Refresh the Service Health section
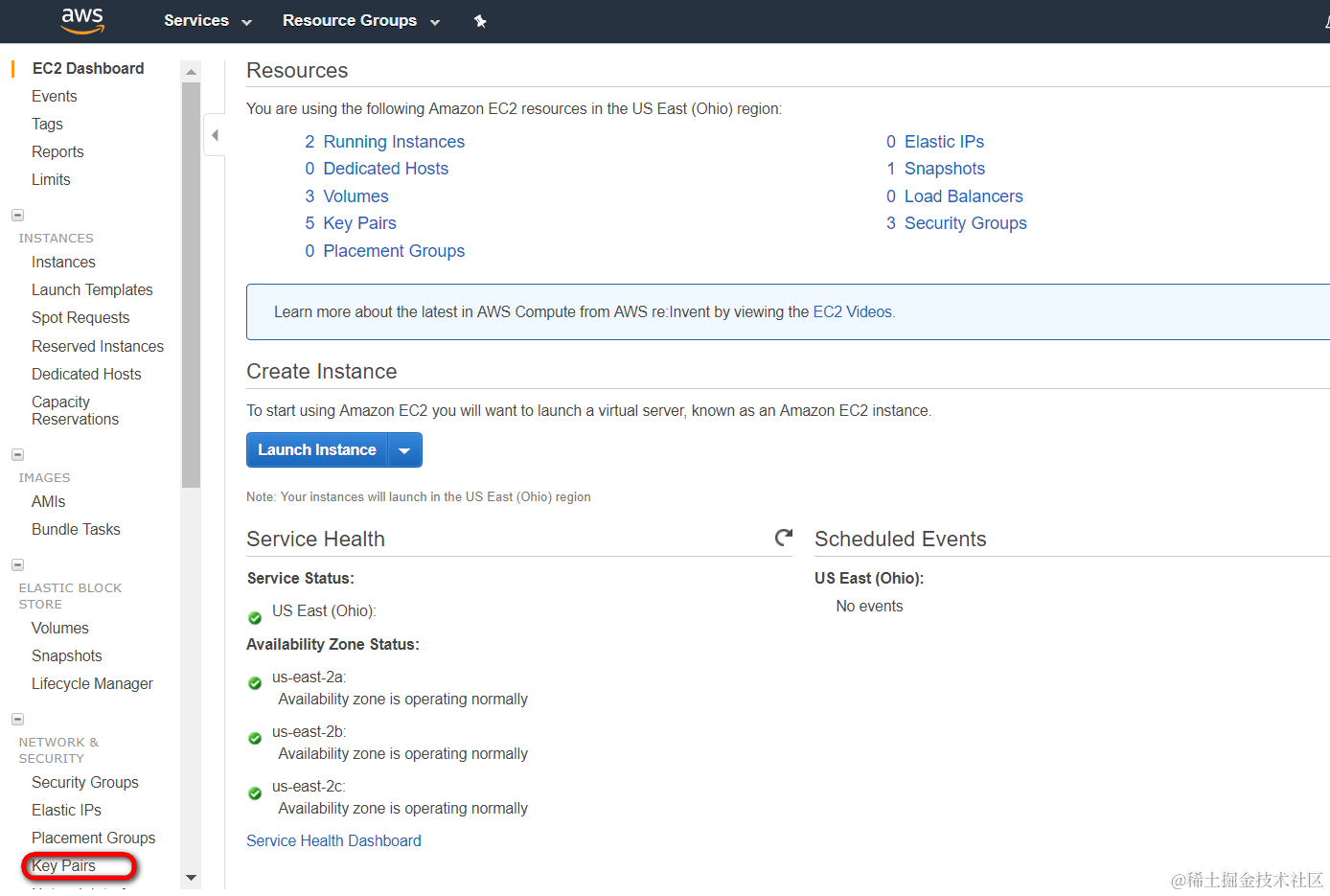This screenshot has height=896, width=1330. [x=784, y=538]
